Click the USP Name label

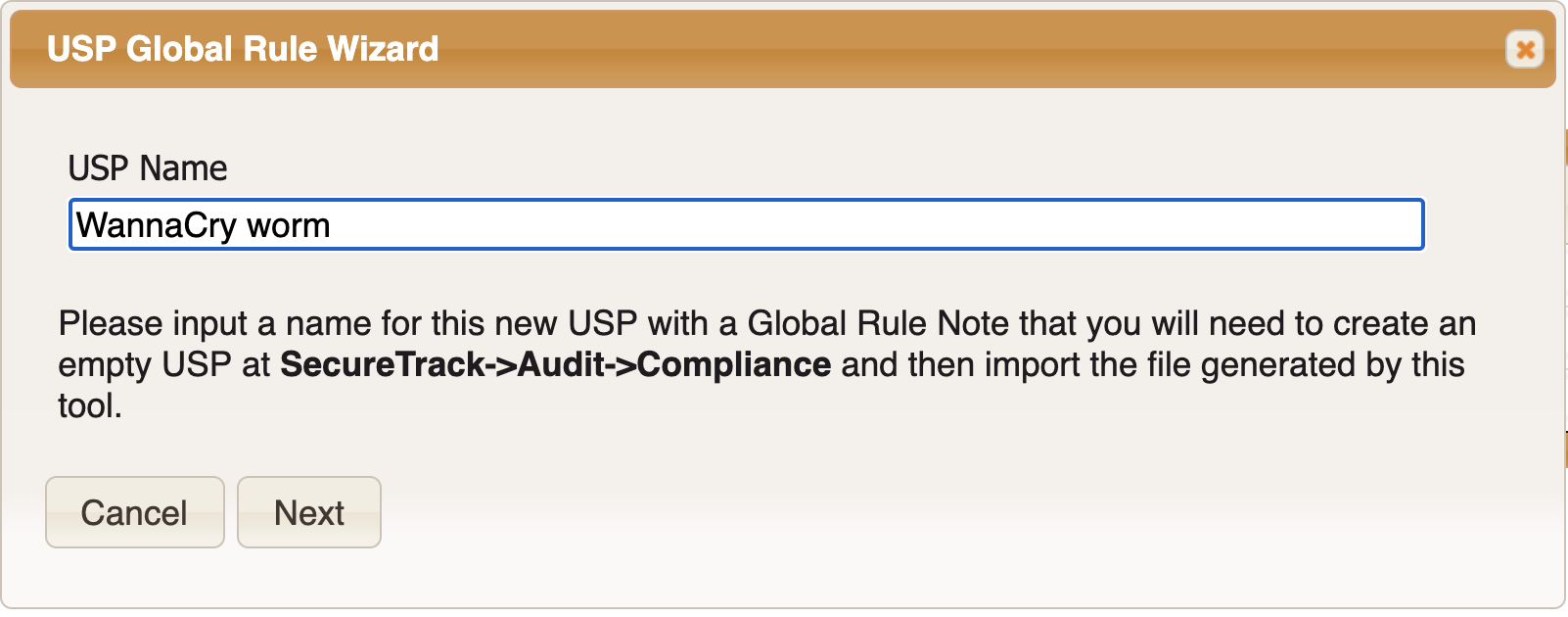click(x=148, y=168)
